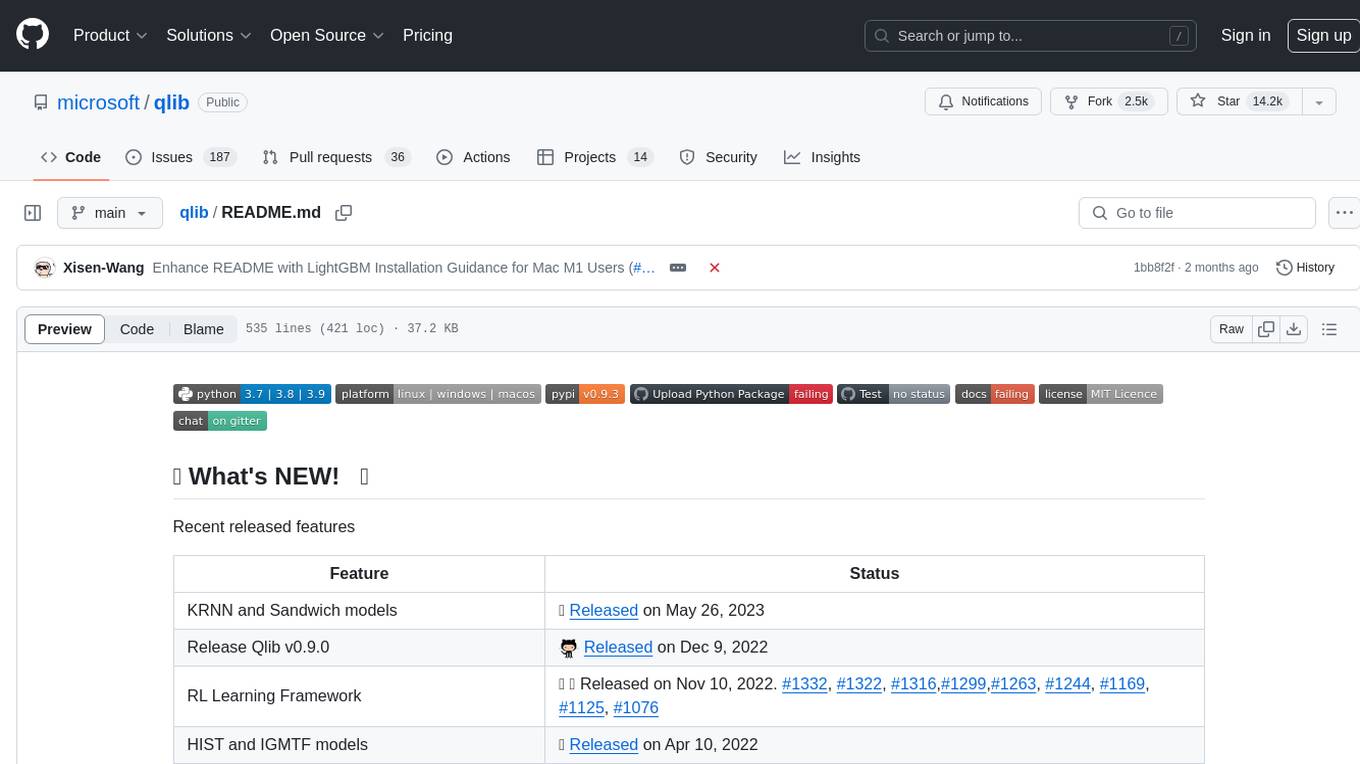1360x764 pixels.
Task: Switch to the Pull requests tab
Action: click(336, 157)
